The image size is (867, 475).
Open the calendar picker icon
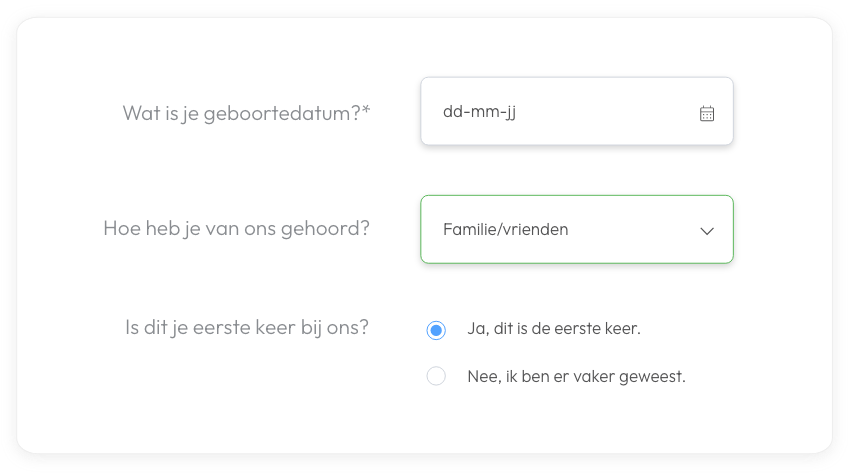706,113
